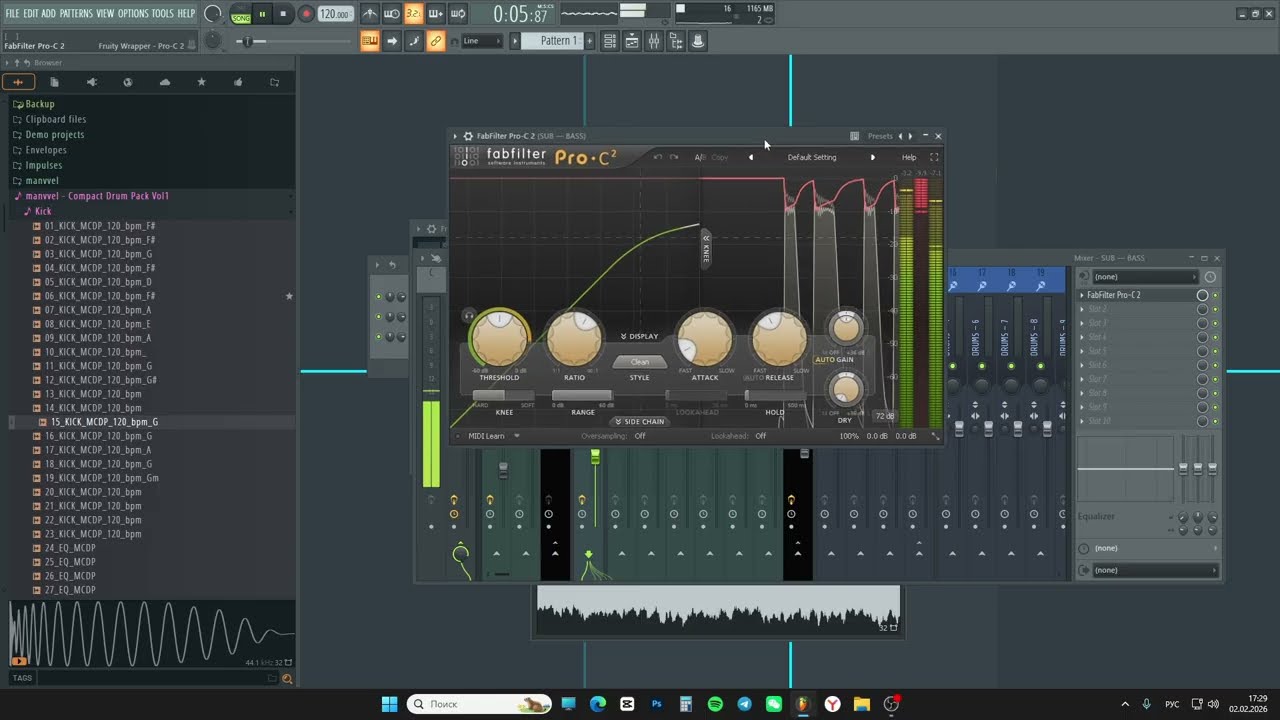This screenshot has width=1280, height=720.
Task: Pause playback with the transport pause button
Action: [262, 14]
